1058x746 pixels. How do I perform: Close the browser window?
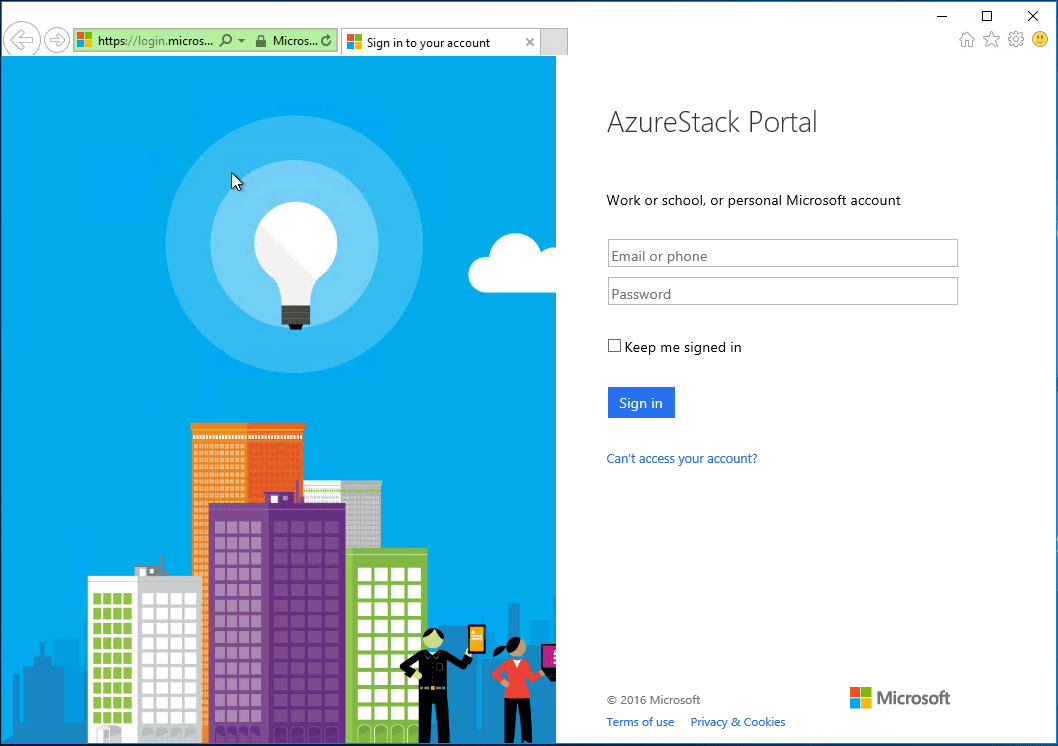1032,16
